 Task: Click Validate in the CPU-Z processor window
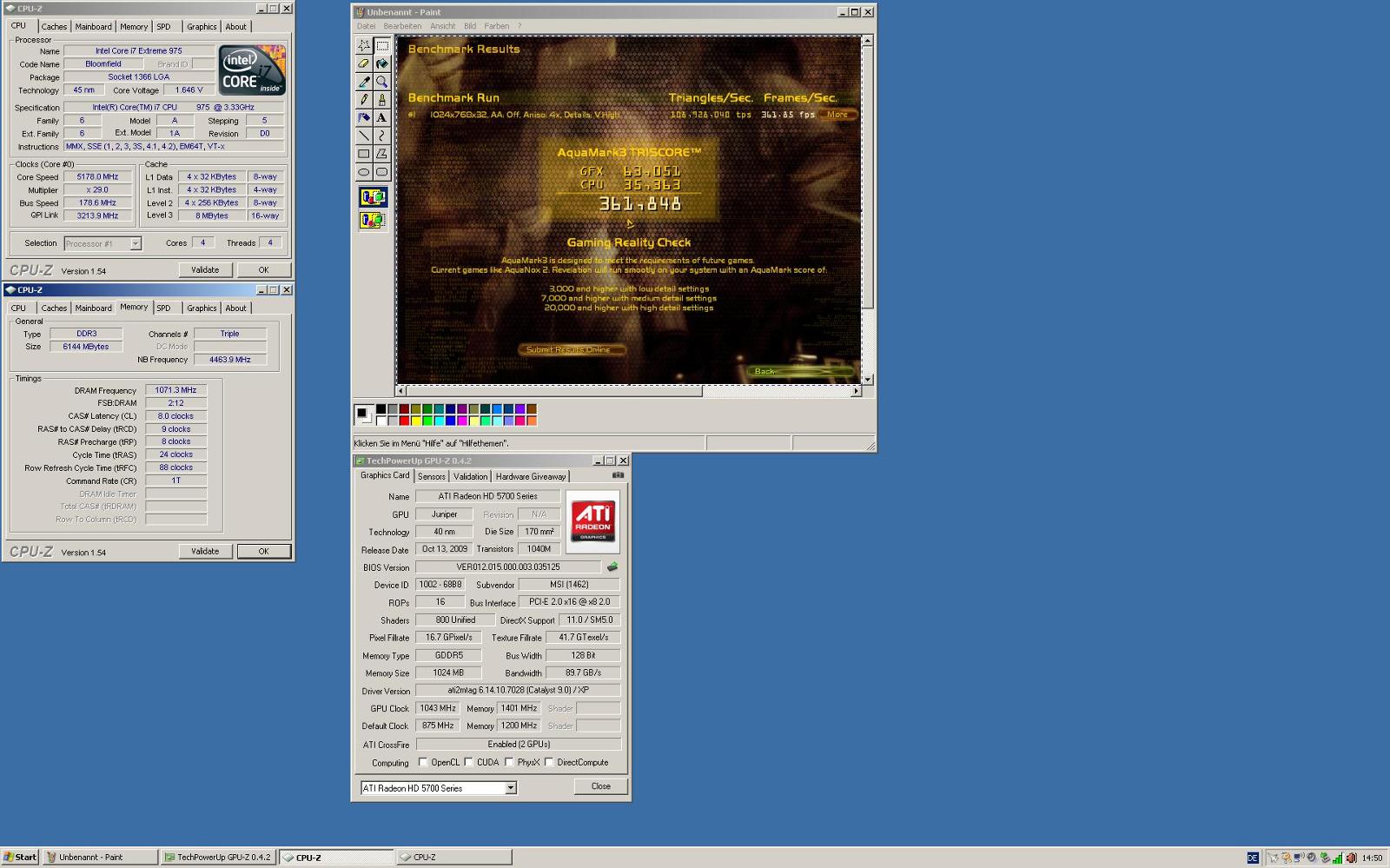tap(205, 270)
